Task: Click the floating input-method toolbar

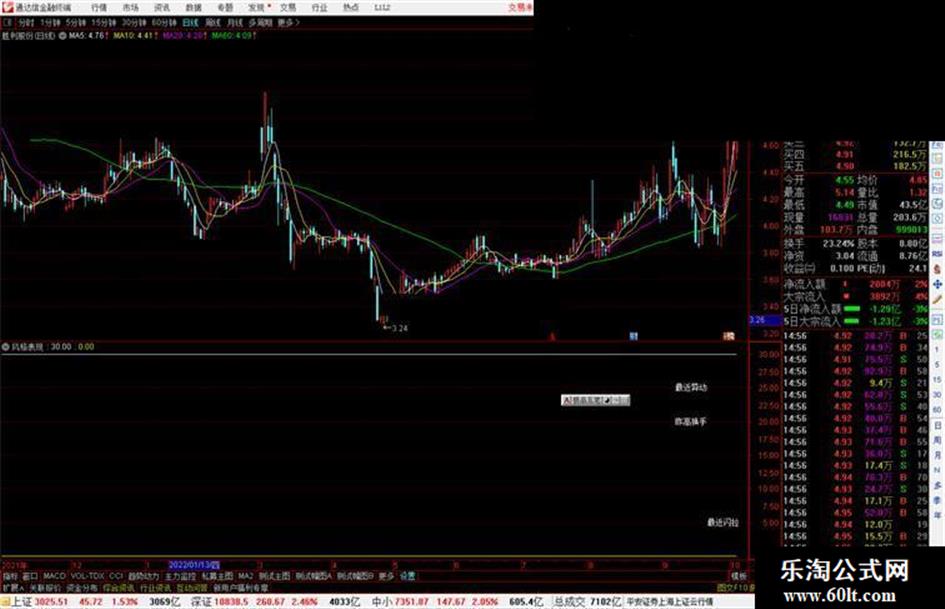Action: (595, 400)
